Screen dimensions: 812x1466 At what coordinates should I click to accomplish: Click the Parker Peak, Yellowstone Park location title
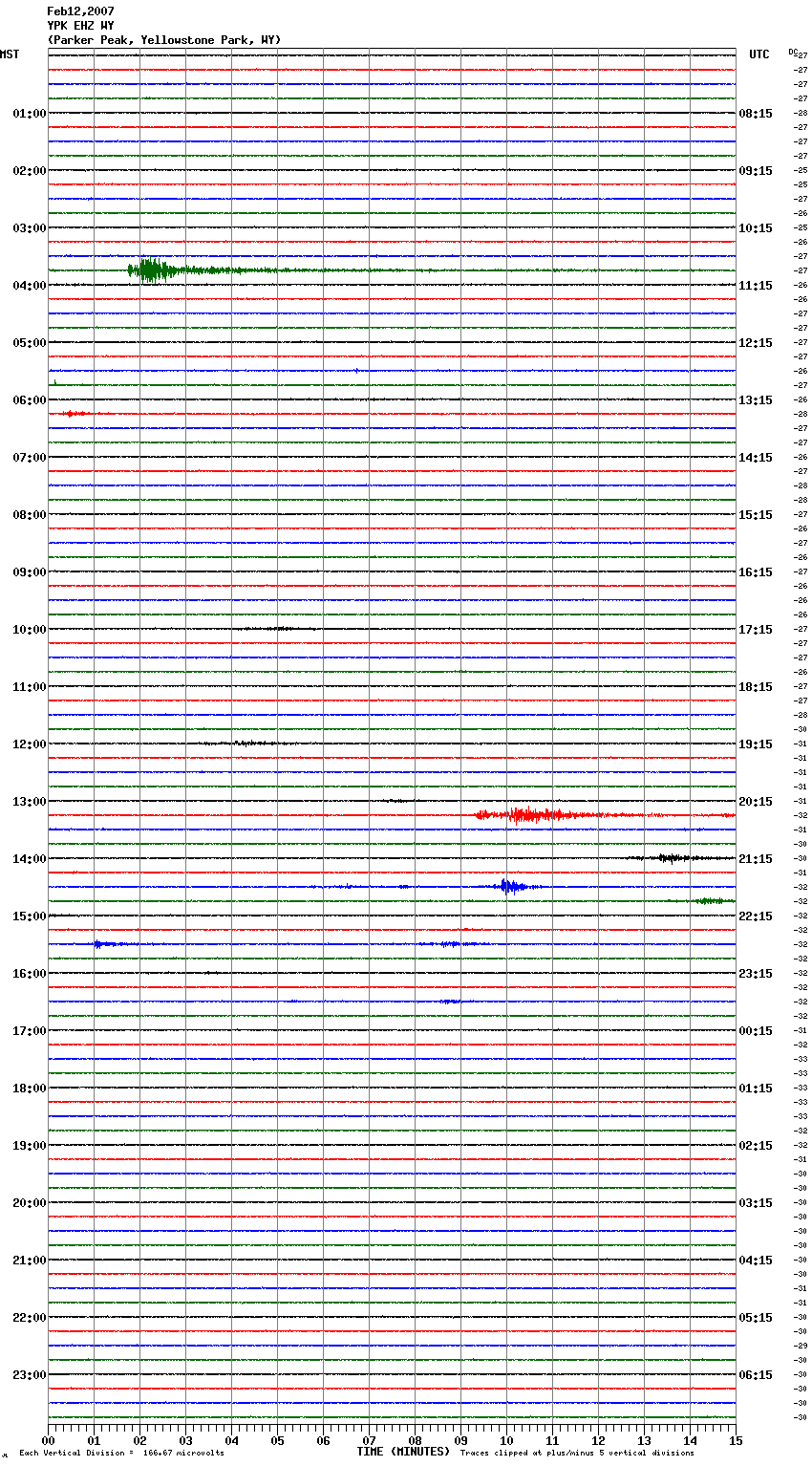click(x=164, y=40)
